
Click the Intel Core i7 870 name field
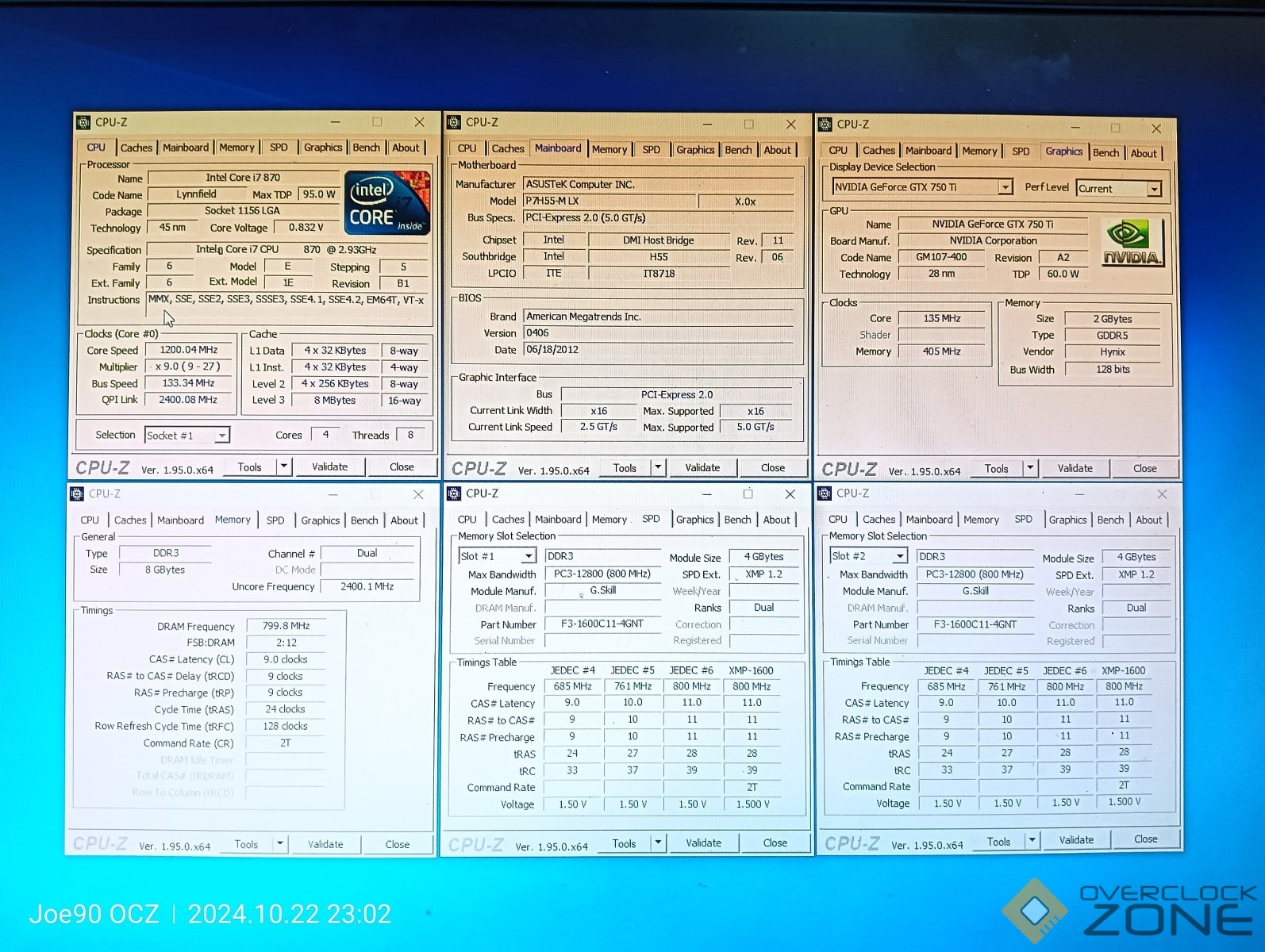243,178
